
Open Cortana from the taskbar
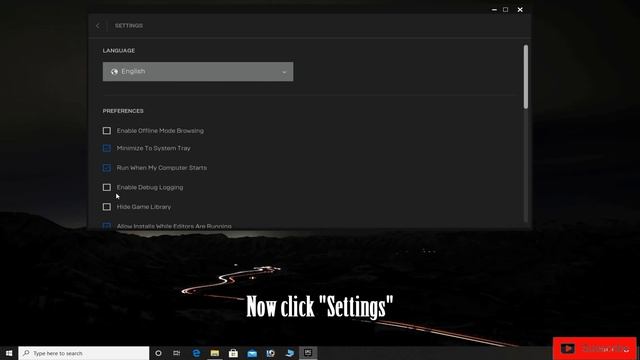[x=158, y=353]
